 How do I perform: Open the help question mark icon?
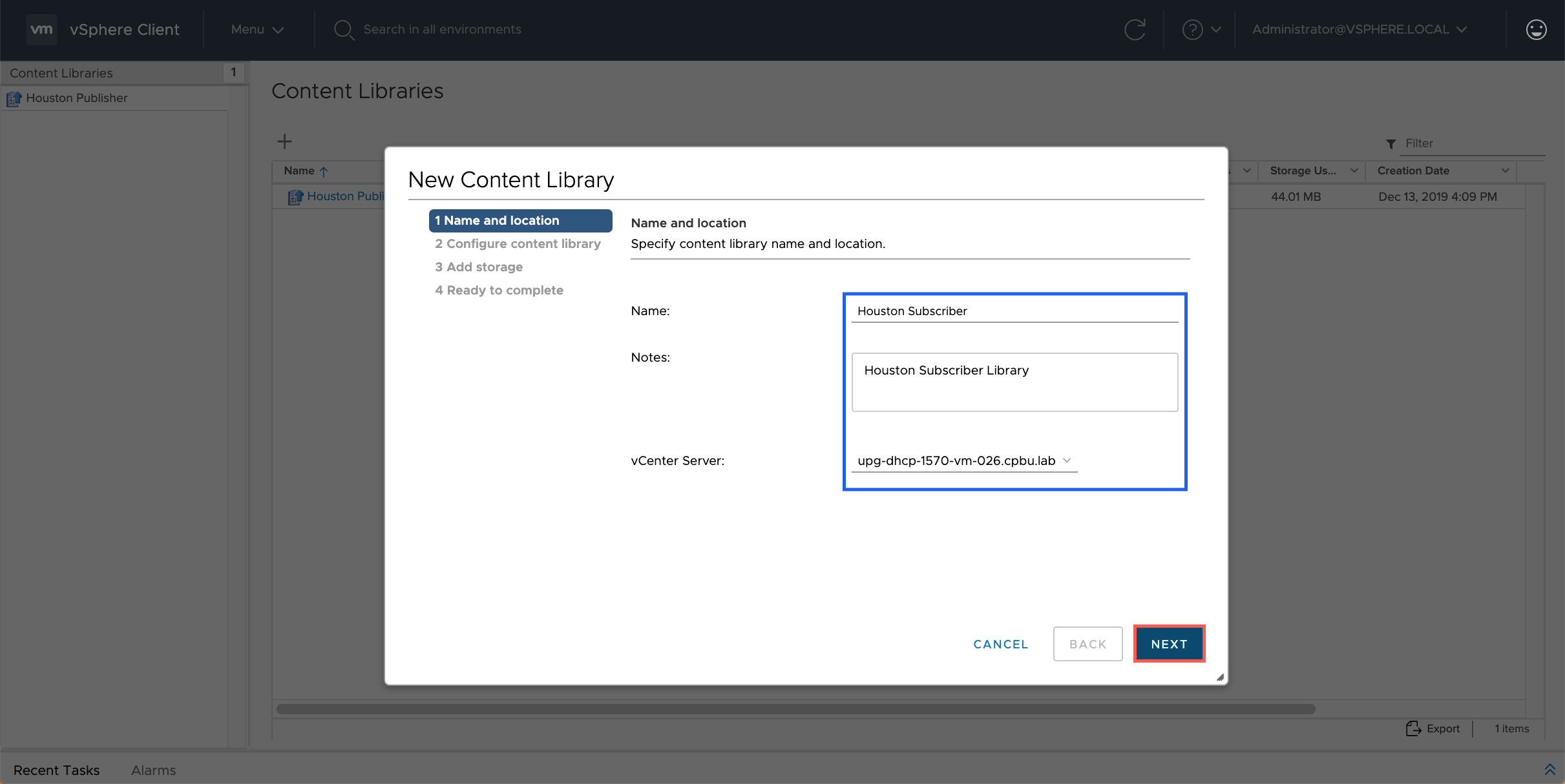click(x=1192, y=30)
